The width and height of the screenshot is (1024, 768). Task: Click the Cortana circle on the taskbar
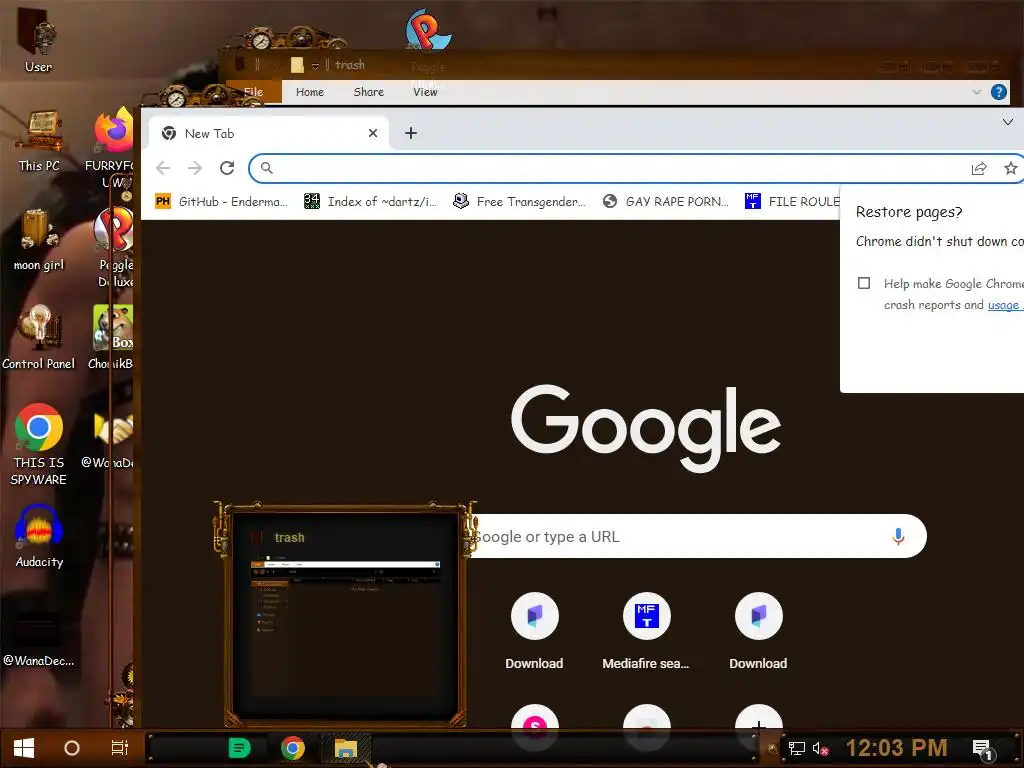point(72,748)
